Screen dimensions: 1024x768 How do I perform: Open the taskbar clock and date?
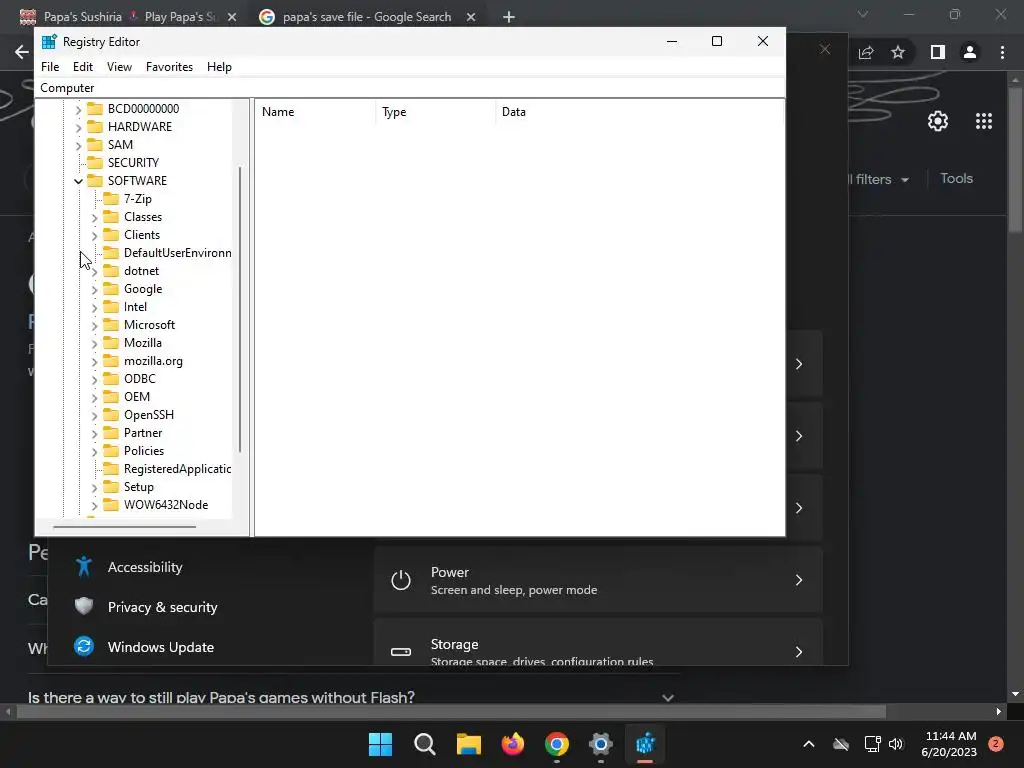tap(950, 744)
